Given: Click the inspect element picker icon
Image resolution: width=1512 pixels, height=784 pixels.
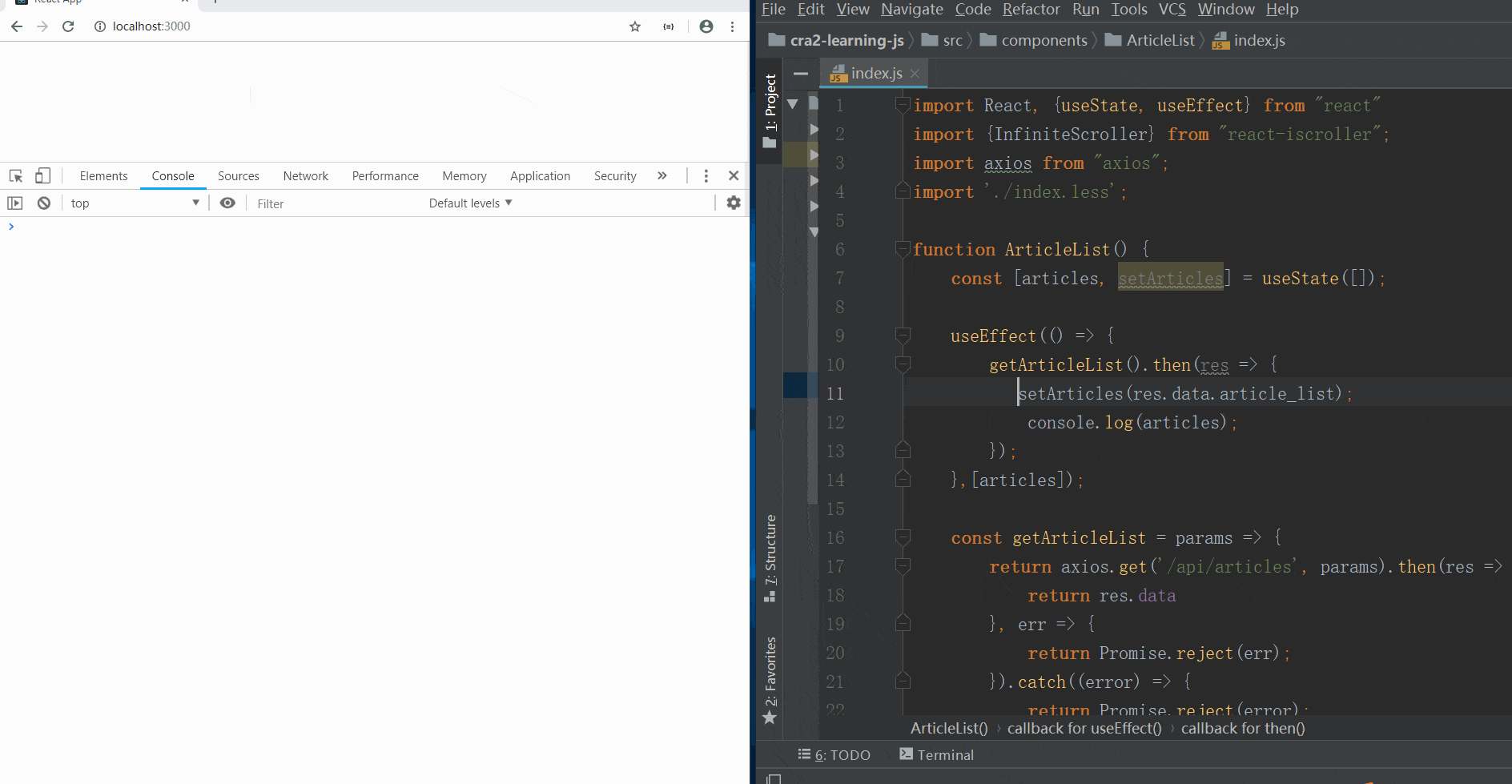Looking at the screenshot, I should 16,176.
